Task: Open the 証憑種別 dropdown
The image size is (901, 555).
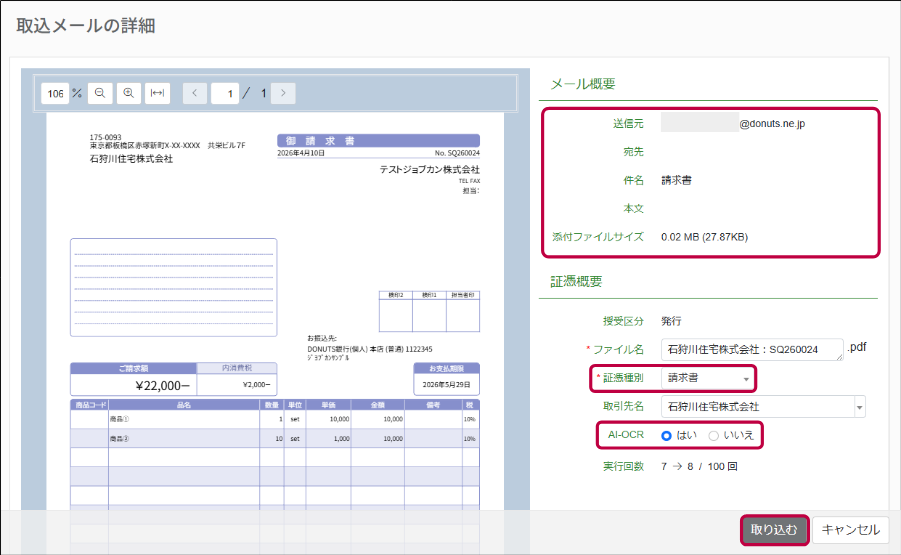Action: [708, 379]
